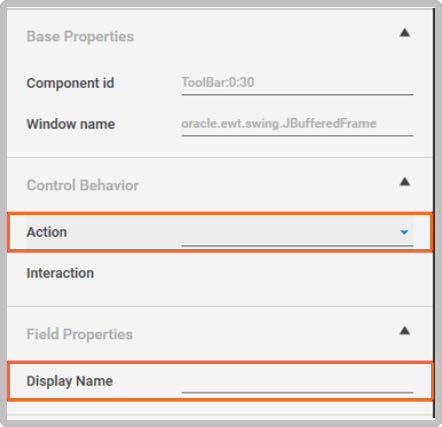Focus the Display Name input field
The width and height of the screenshot is (442, 427).
pyautogui.click(x=297, y=380)
